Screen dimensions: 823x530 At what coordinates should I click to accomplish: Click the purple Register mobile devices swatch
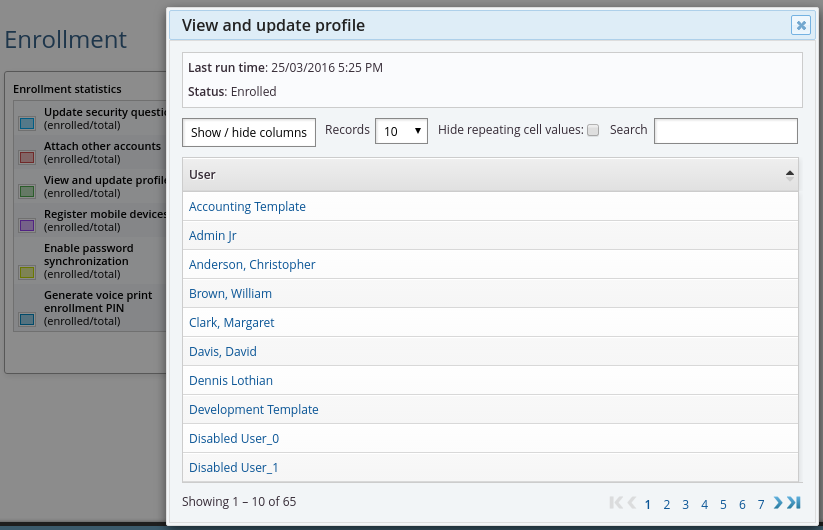[27, 226]
